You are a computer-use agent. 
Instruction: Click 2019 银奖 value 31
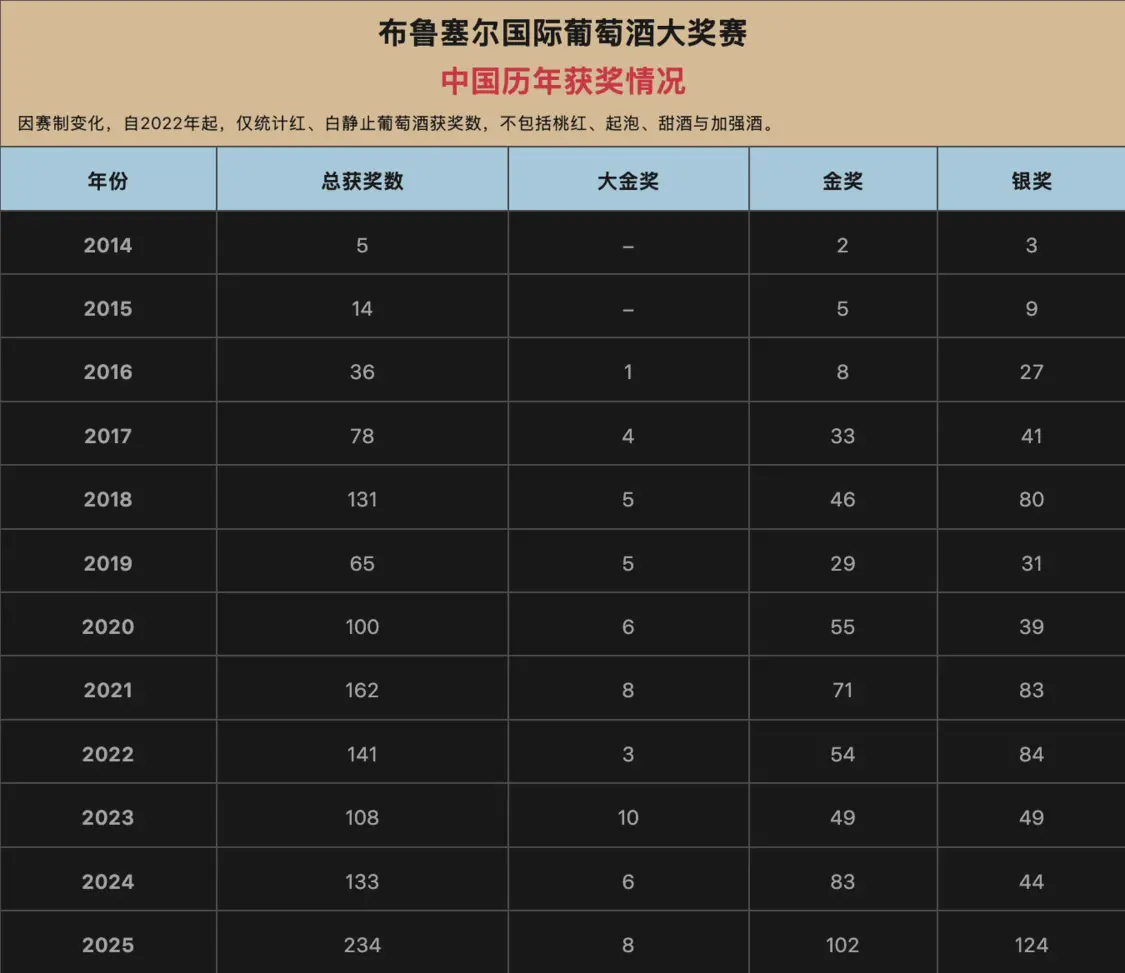(x=1031, y=563)
